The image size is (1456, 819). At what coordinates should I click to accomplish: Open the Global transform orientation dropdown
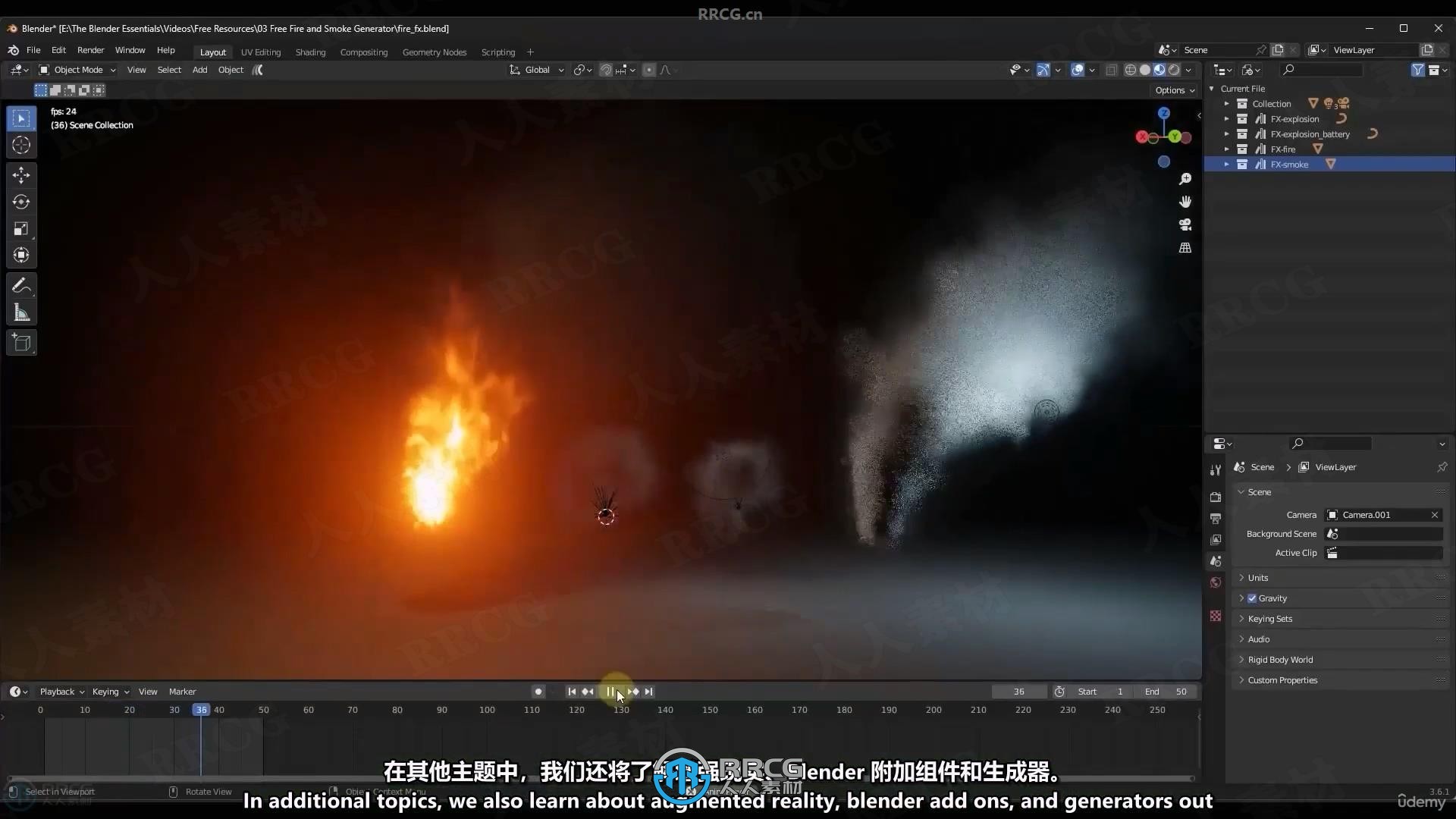(536, 70)
